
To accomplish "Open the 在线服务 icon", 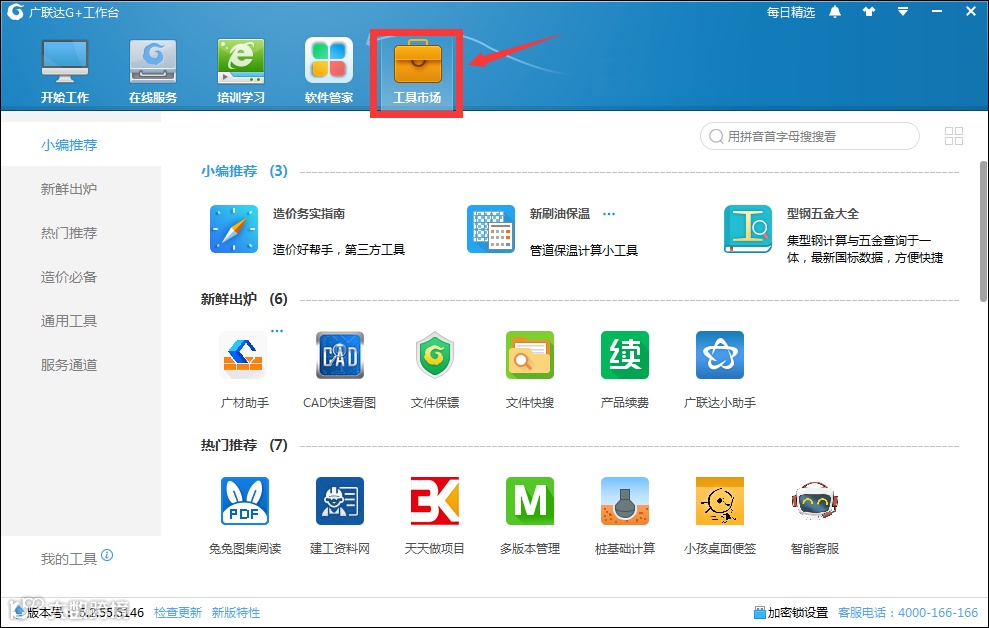I will [153, 61].
